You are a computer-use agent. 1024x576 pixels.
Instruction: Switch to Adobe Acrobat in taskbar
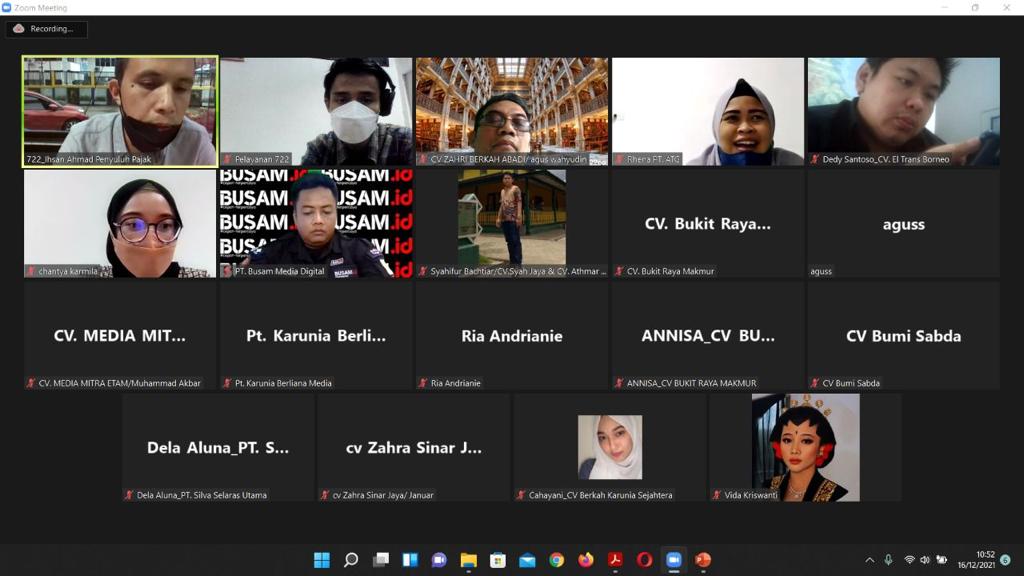[x=615, y=560]
